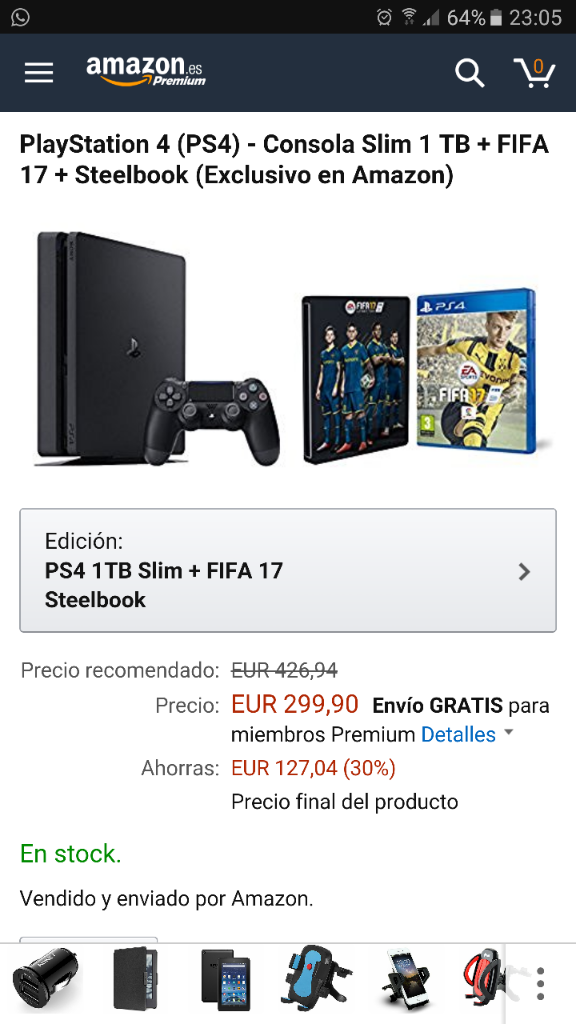
Task: Select the Fire tablet thumbnail
Action: point(225,980)
